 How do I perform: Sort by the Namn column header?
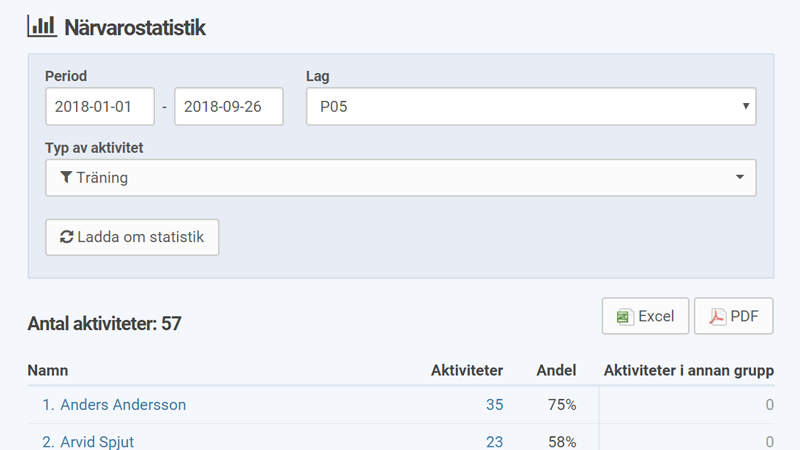[x=48, y=370]
